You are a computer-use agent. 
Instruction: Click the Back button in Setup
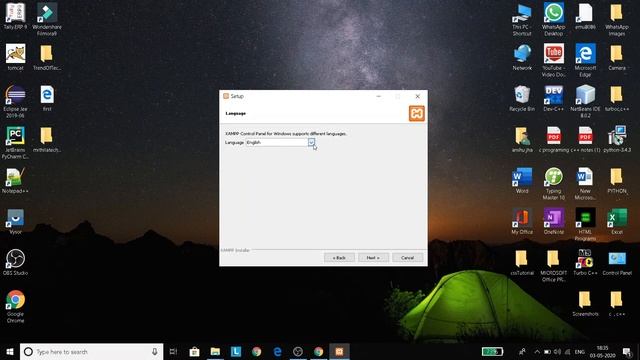(x=339, y=258)
